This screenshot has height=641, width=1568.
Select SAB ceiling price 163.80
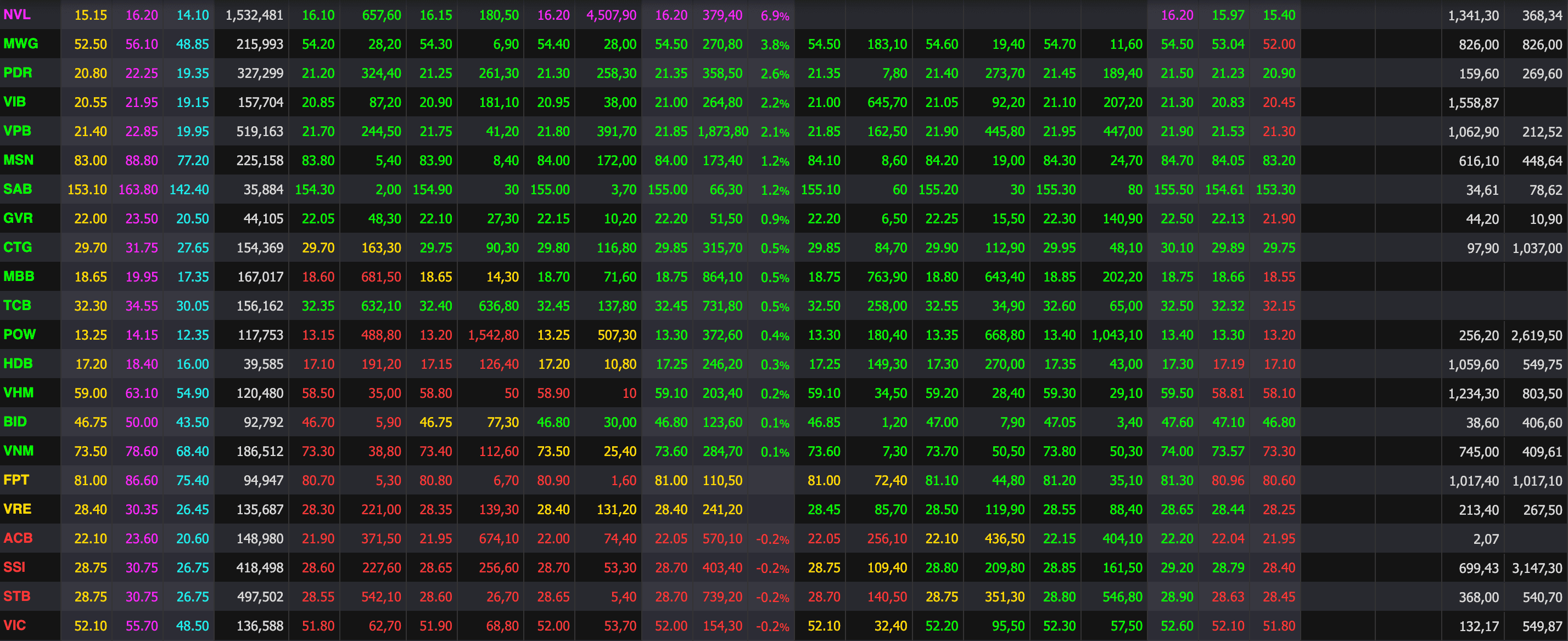(x=138, y=189)
